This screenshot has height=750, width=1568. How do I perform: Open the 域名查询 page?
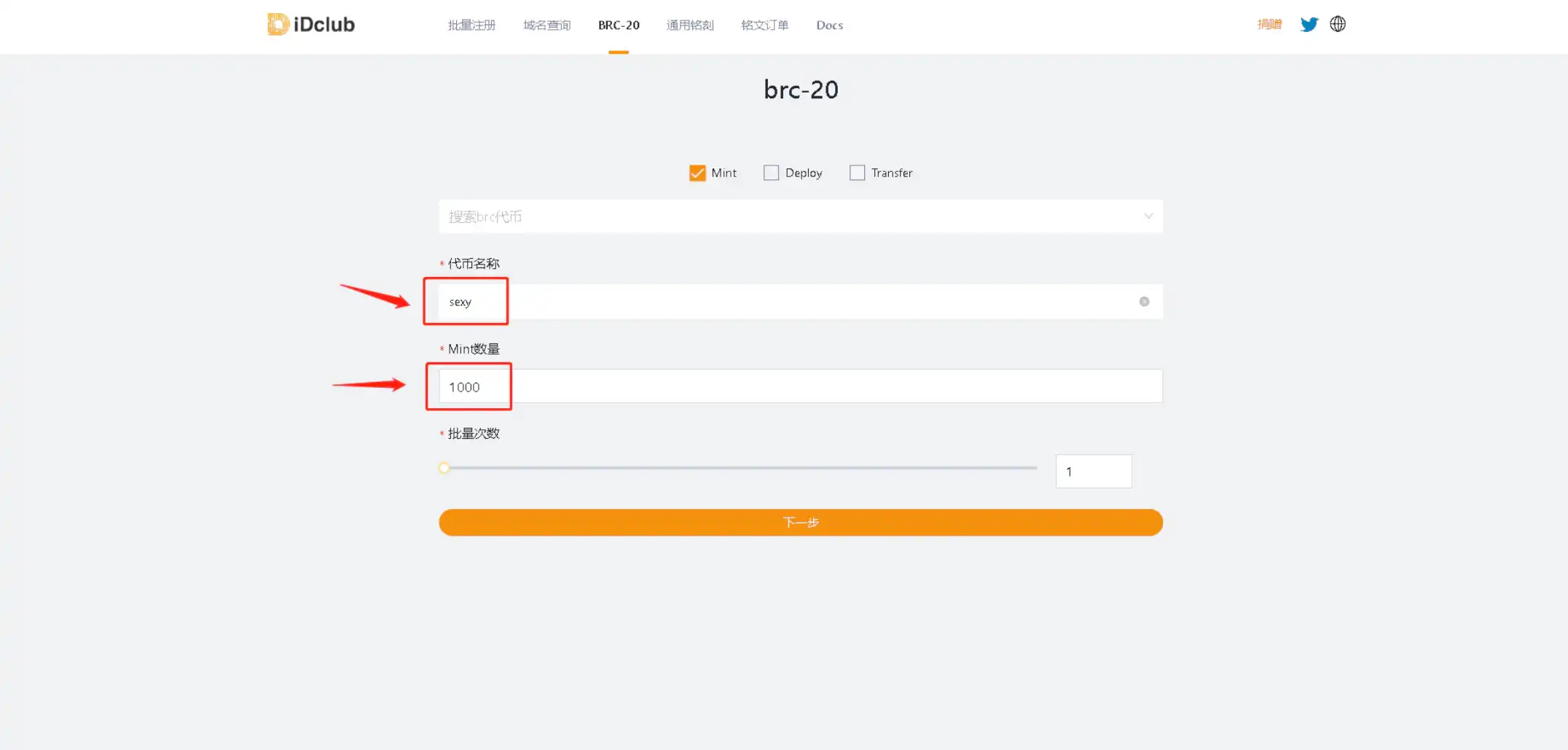tap(546, 25)
